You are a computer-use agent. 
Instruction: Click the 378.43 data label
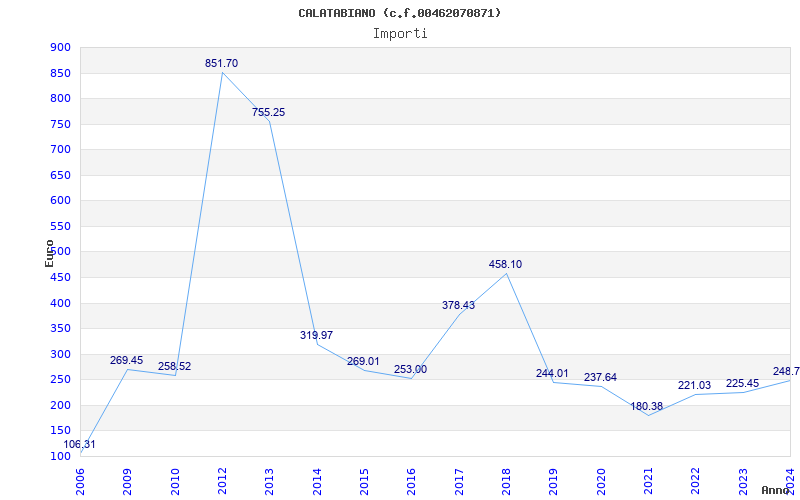[458, 305]
